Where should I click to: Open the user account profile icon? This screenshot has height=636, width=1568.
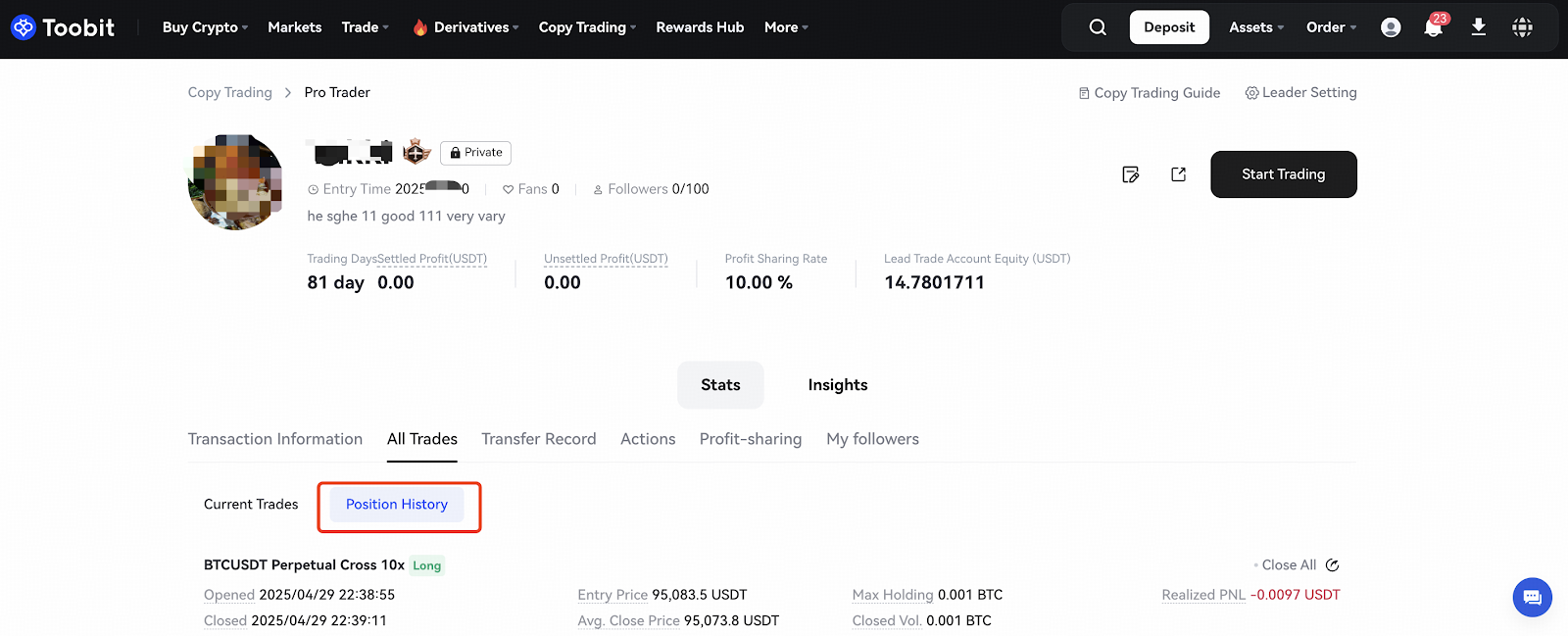click(x=1390, y=27)
